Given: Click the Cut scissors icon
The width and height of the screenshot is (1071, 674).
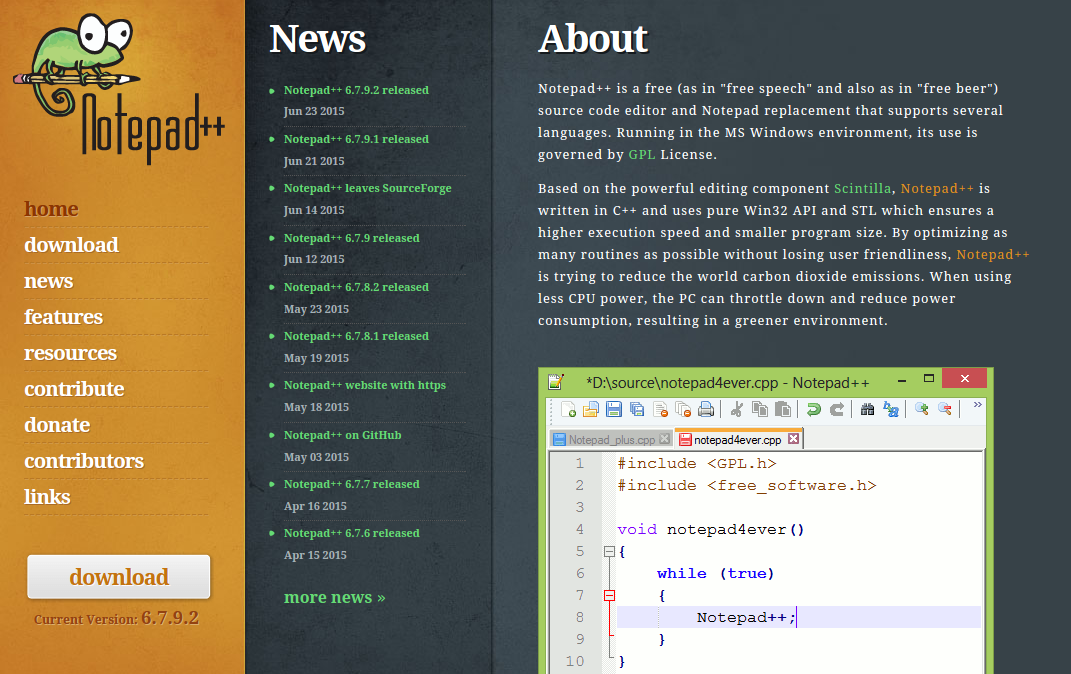Looking at the screenshot, I should point(736,409).
